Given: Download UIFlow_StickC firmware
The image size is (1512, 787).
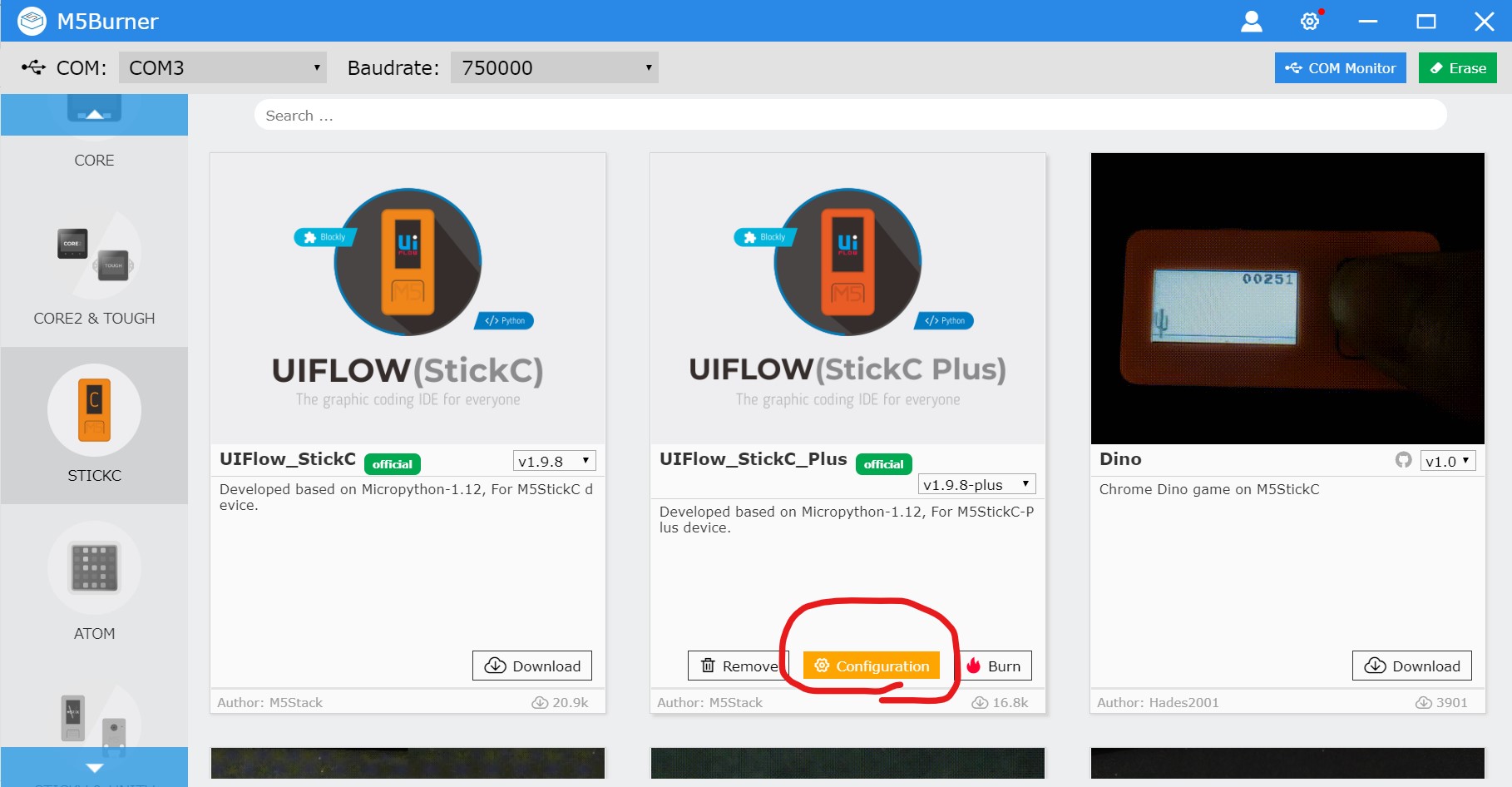Looking at the screenshot, I should [532, 666].
